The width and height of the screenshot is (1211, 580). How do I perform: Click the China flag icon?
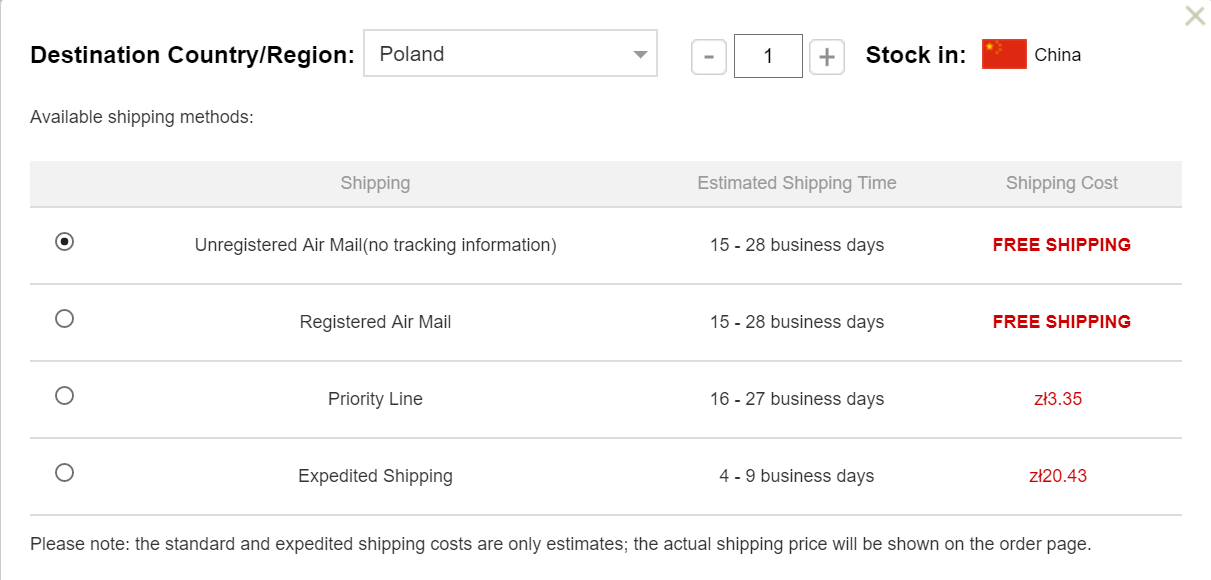point(1004,54)
